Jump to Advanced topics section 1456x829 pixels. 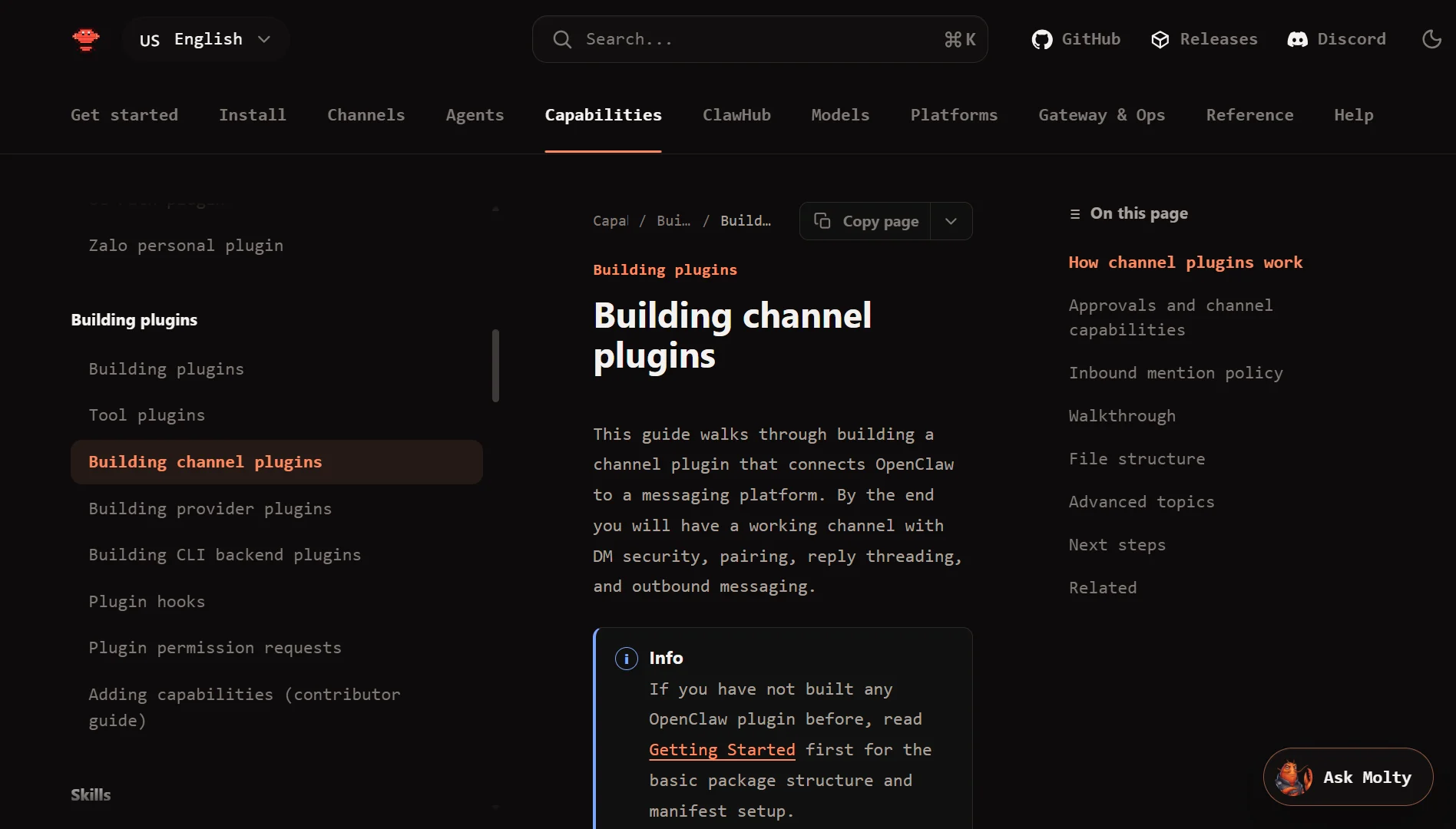[x=1141, y=502]
